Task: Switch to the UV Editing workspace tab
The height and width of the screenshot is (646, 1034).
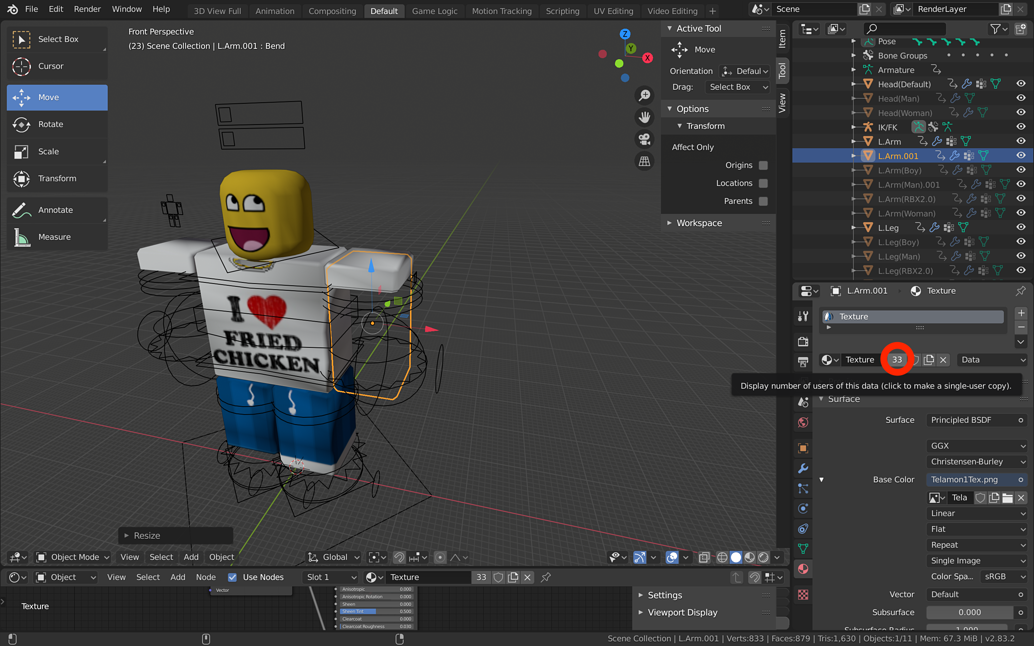Action: click(614, 11)
